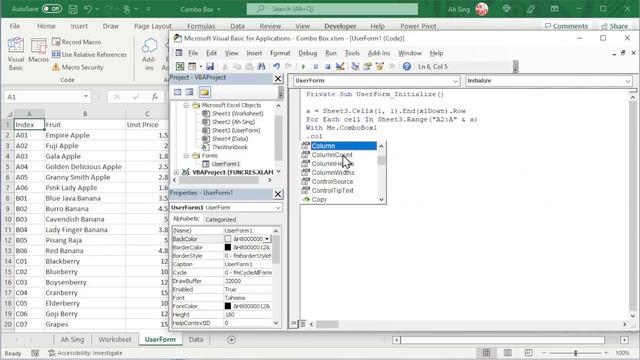The image size is (640, 360).
Task: Open the Comments pane button
Action: (x=567, y=26)
